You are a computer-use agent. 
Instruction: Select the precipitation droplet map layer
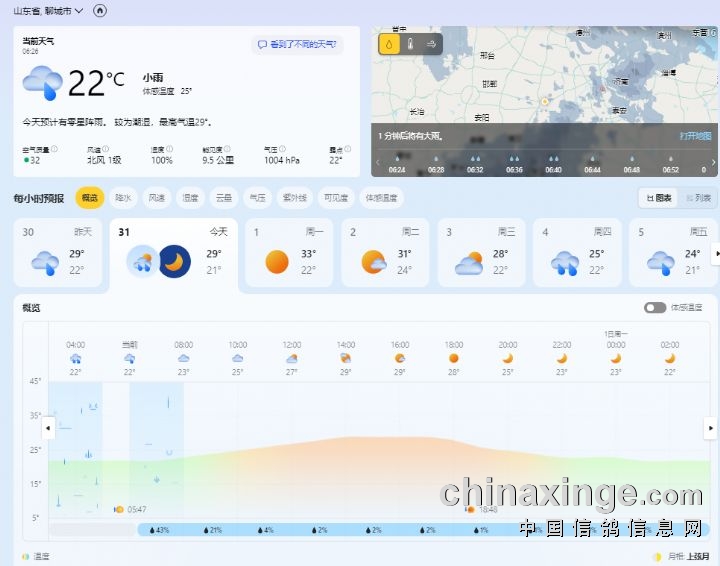coord(389,44)
